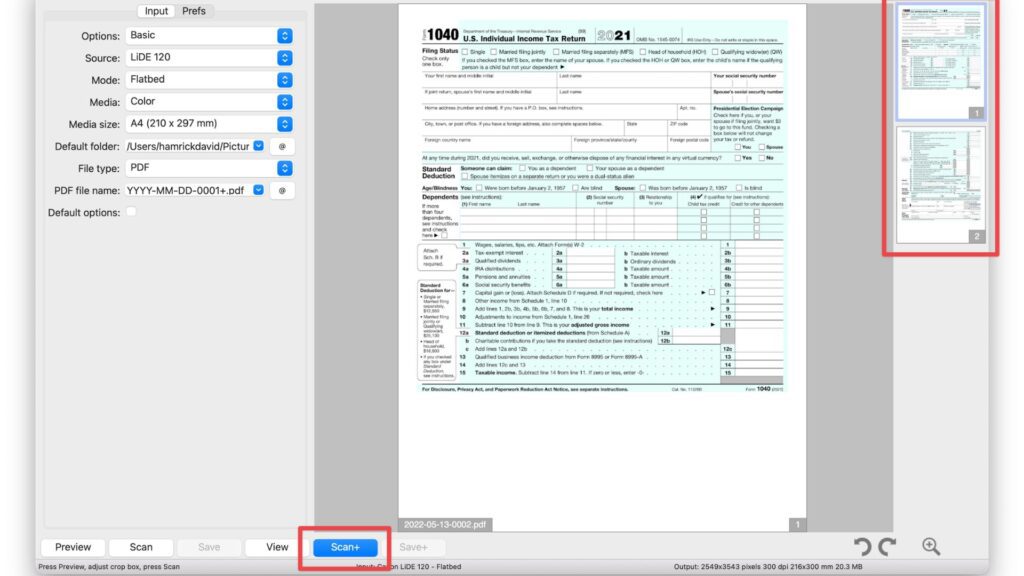Open the Options dropdown set to Basic
This screenshot has width=1024, height=576.
209,35
